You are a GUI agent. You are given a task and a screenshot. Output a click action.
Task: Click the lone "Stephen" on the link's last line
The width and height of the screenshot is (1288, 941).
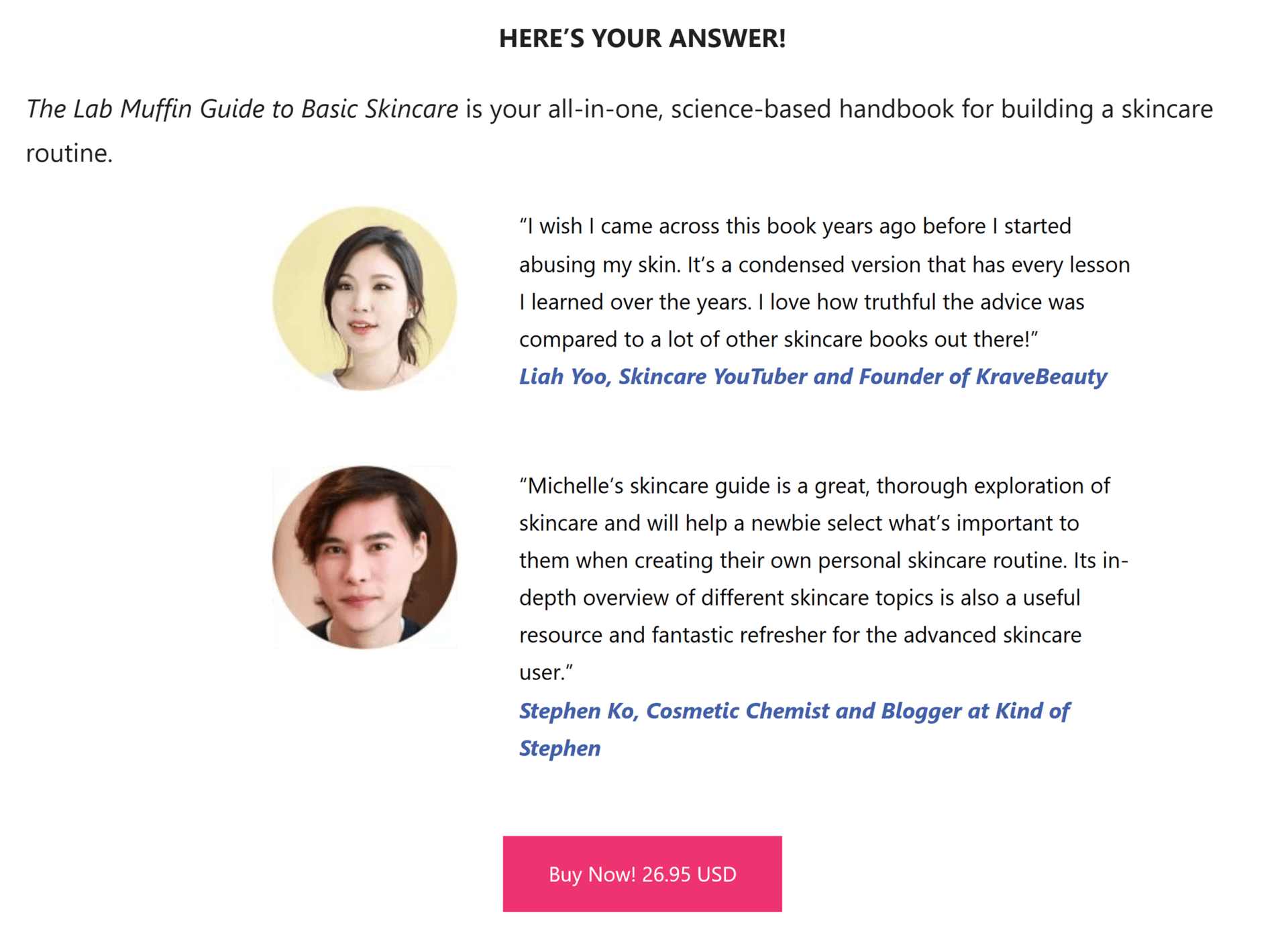(x=559, y=749)
